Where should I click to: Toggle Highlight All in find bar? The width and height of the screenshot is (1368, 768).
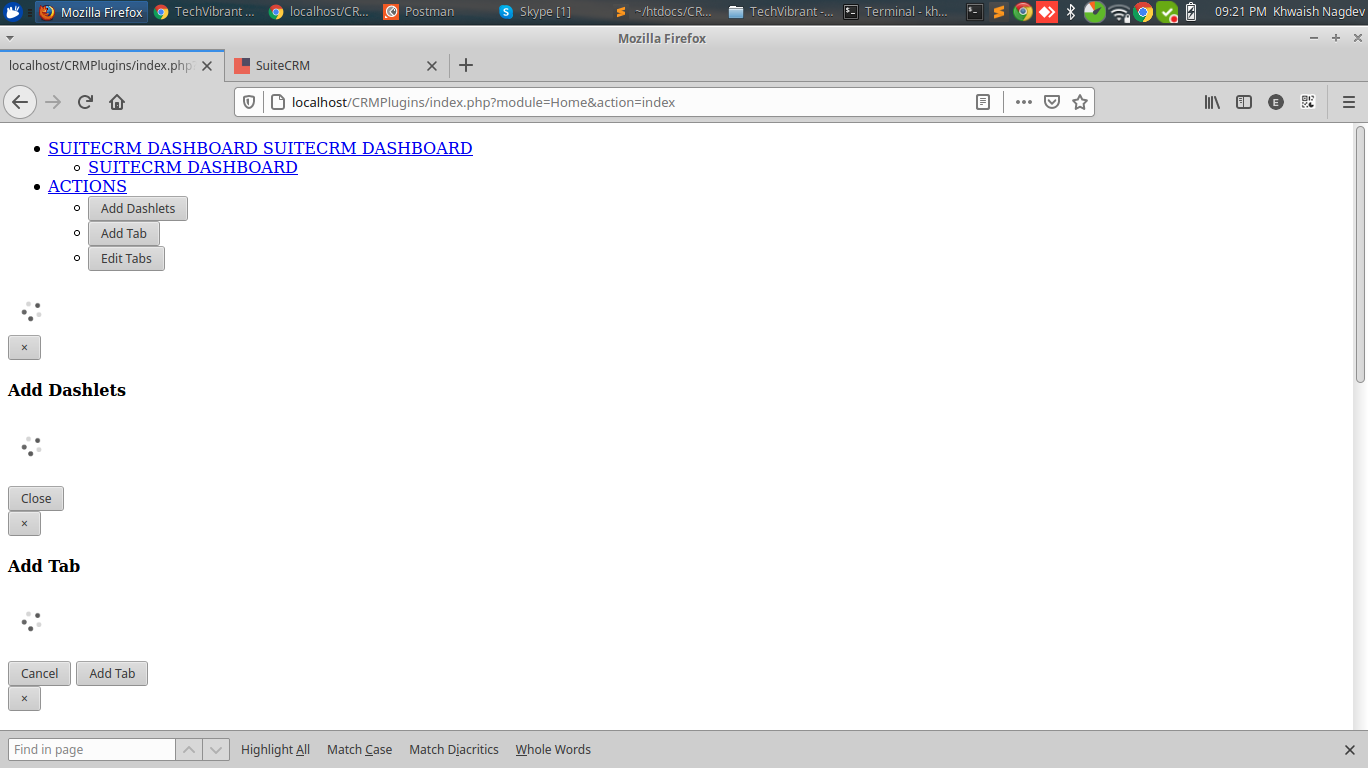point(275,750)
